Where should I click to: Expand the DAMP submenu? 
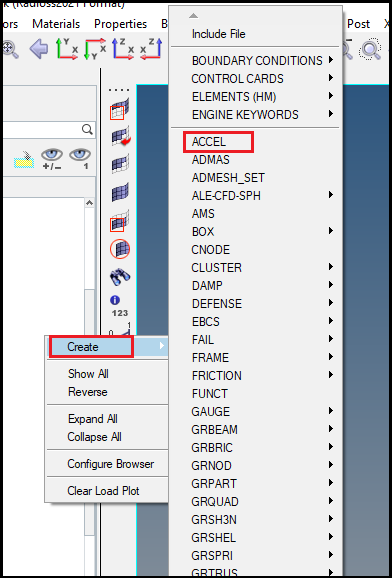[x=256, y=286]
